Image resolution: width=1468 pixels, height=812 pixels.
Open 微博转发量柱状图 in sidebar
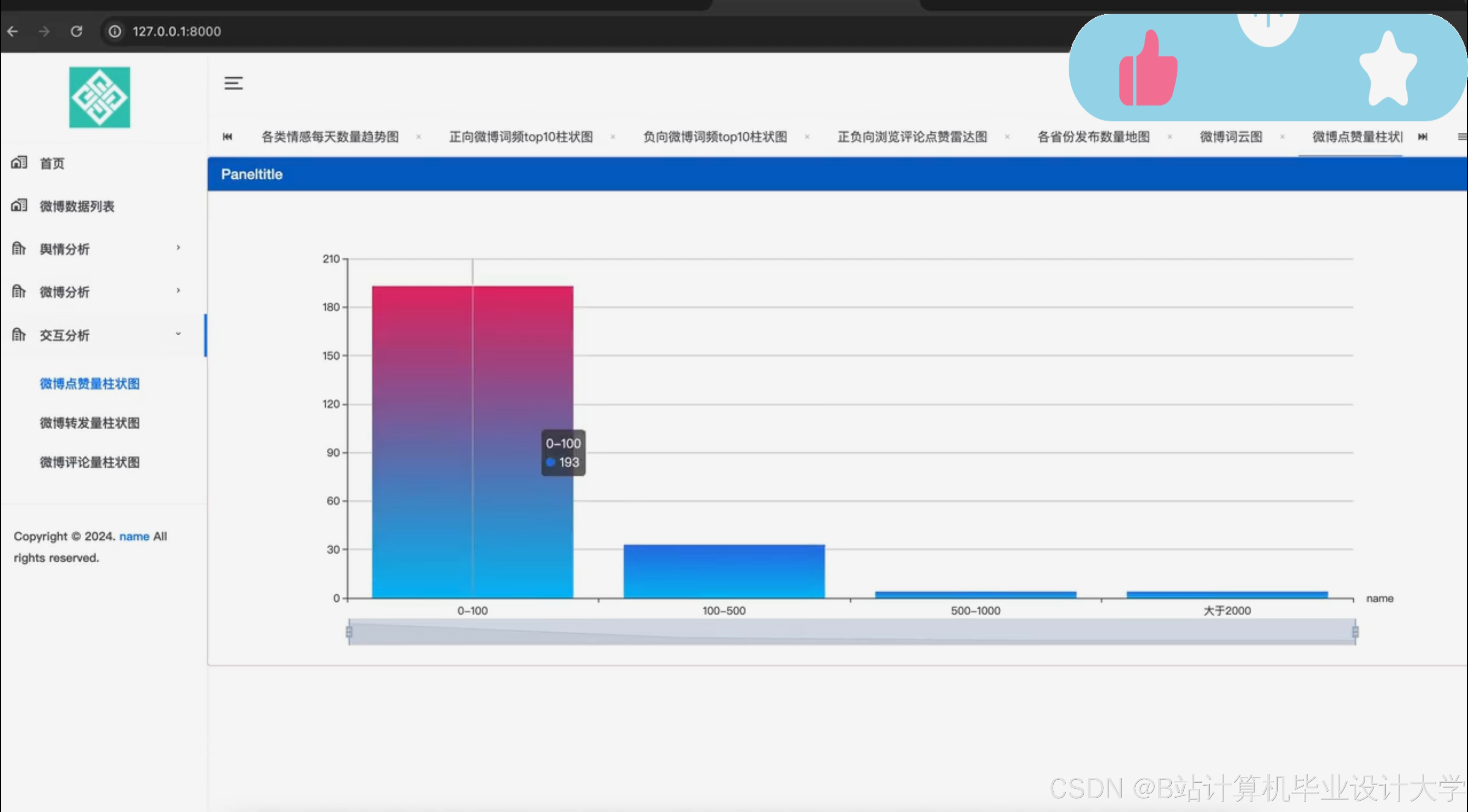pos(89,423)
